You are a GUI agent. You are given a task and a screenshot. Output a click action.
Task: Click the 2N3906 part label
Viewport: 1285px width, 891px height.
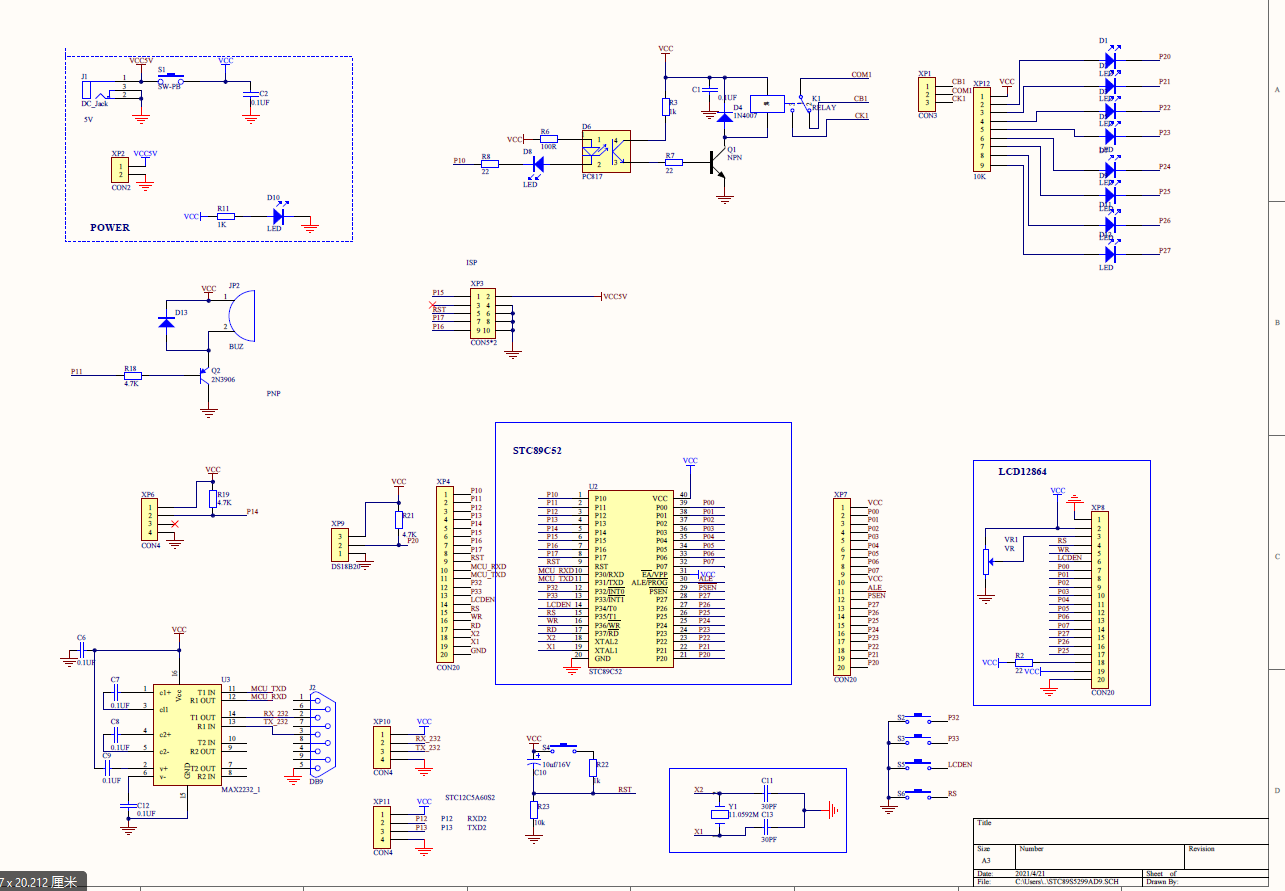coord(223,378)
